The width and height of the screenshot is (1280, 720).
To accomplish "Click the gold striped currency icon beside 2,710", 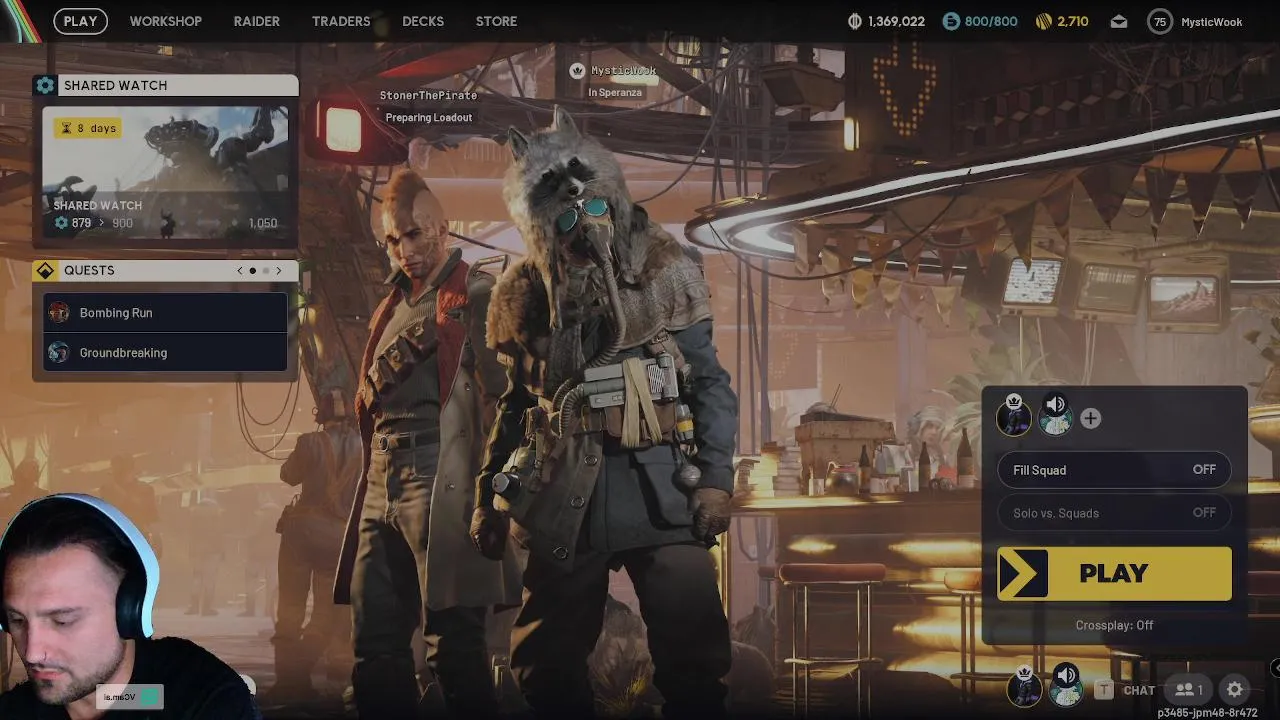I will pos(1043,21).
